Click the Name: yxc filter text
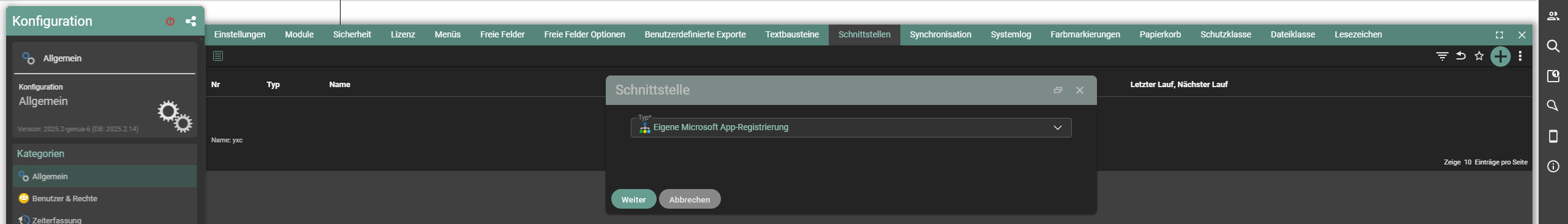This screenshot has height=224, width=1568. (227, 141)
